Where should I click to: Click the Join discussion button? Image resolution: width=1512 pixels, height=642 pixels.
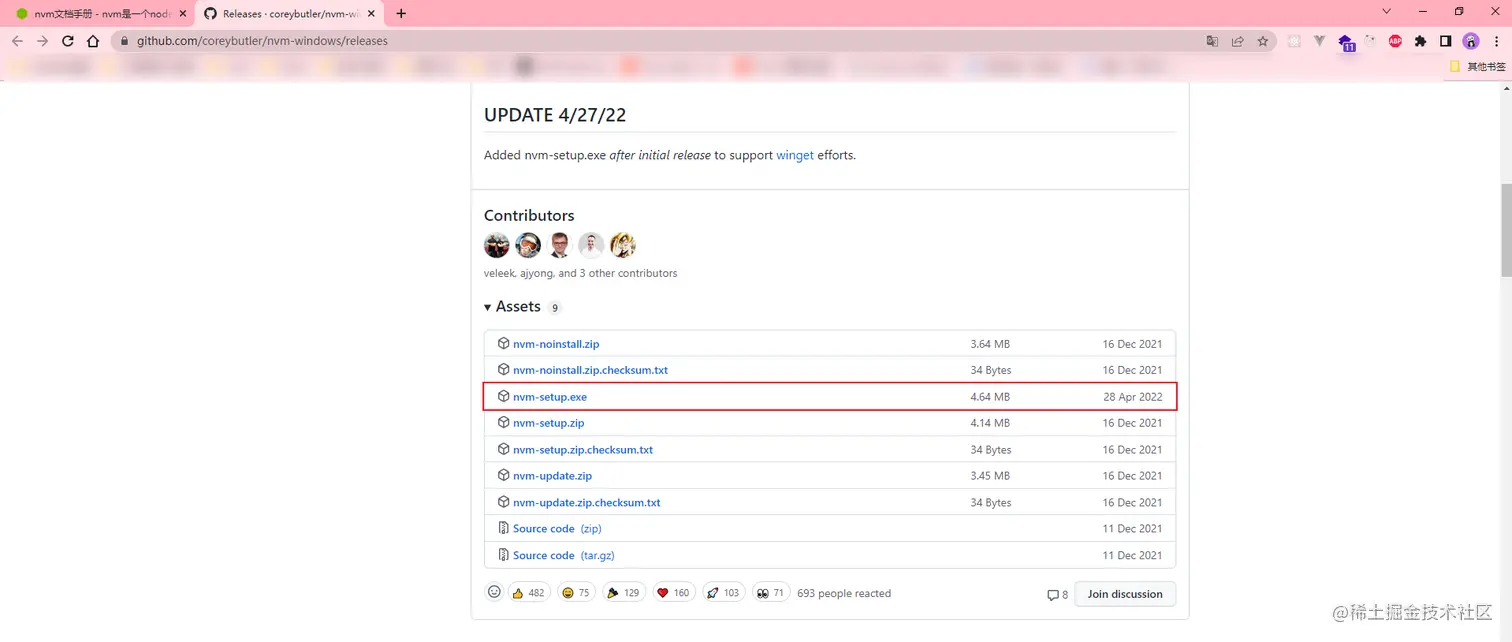(x=1125, y=594)
